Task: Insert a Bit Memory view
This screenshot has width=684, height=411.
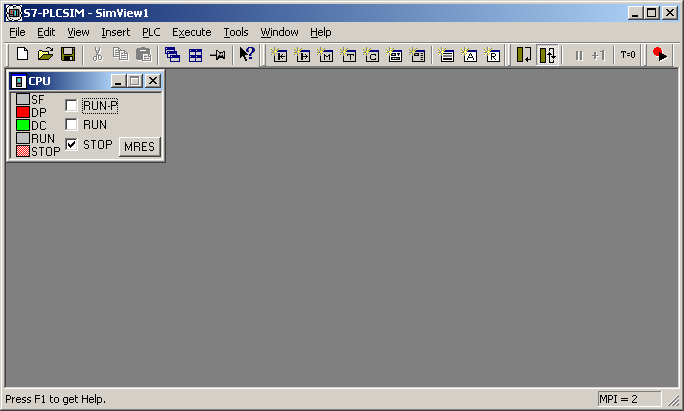Action: pyautogui.click(x=325, y=55)
